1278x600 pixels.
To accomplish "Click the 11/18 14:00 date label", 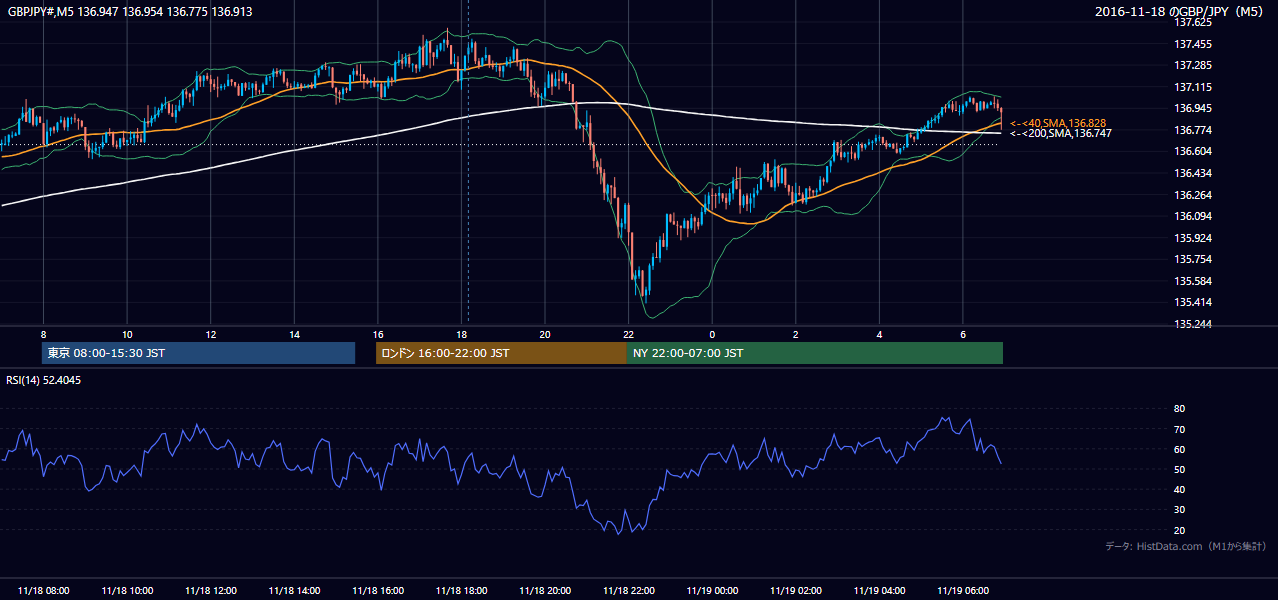I will coord(294,591).
